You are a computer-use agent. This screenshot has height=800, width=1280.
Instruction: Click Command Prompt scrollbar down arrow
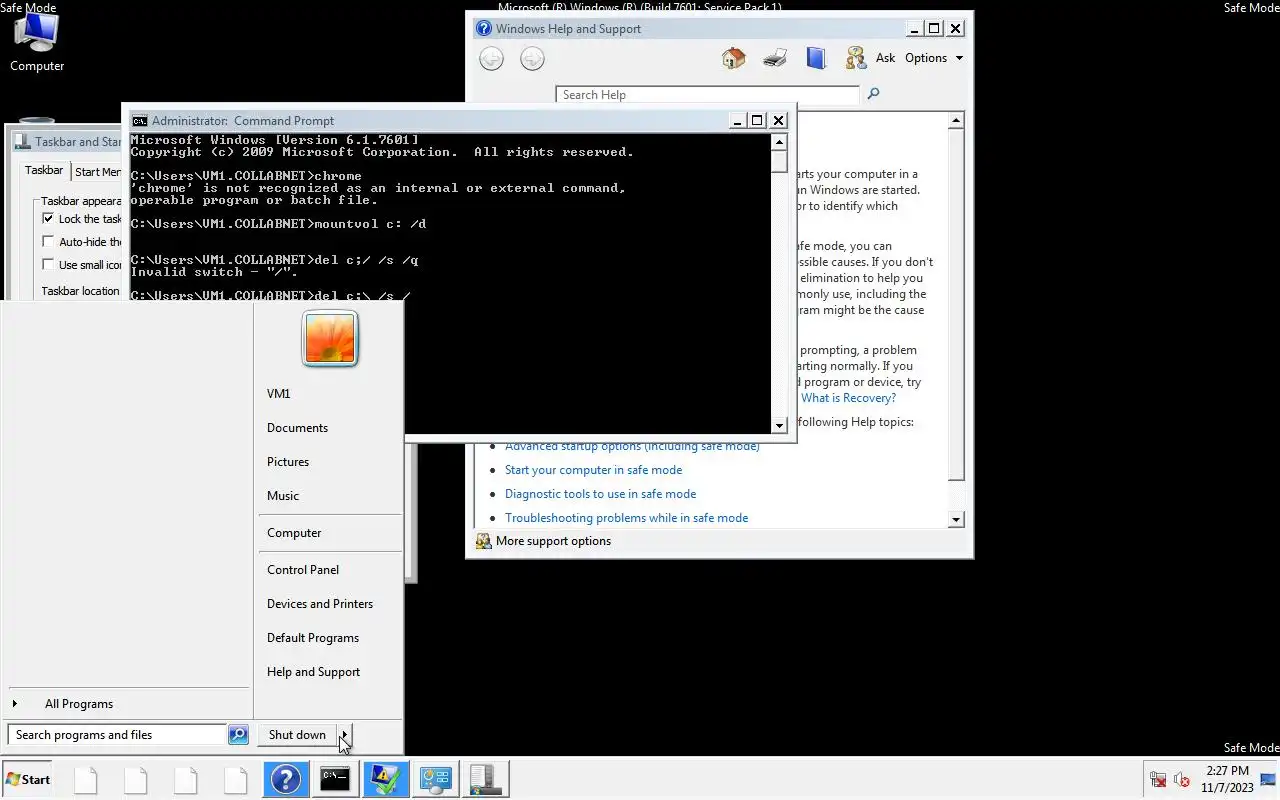(780, 424)
